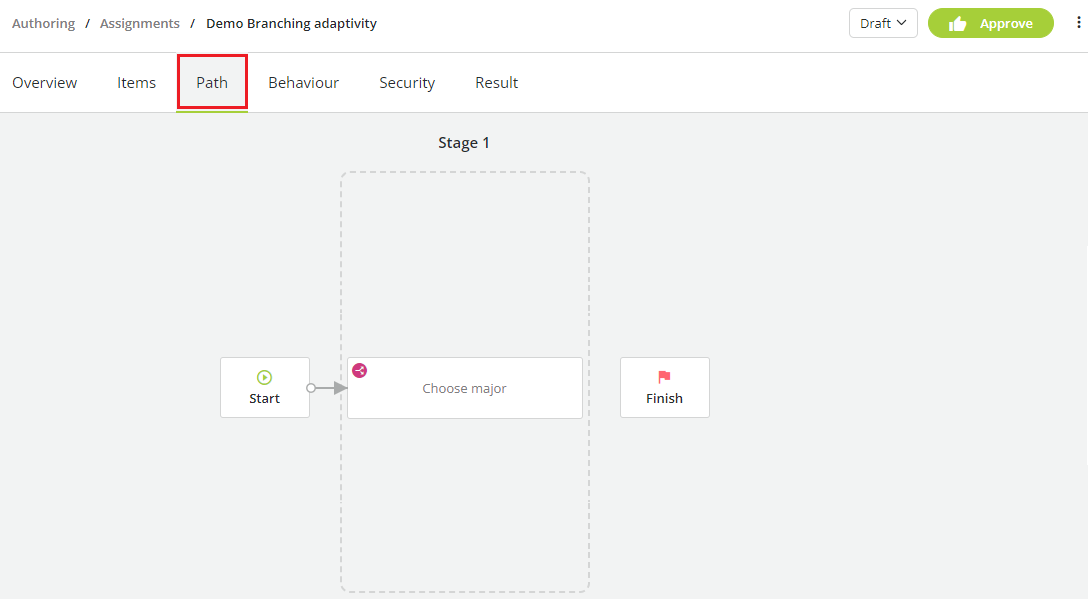The height and width of the screenshot is (599, 1089).
Task: Open the Security tab
Action: click(x=407, y=82)
